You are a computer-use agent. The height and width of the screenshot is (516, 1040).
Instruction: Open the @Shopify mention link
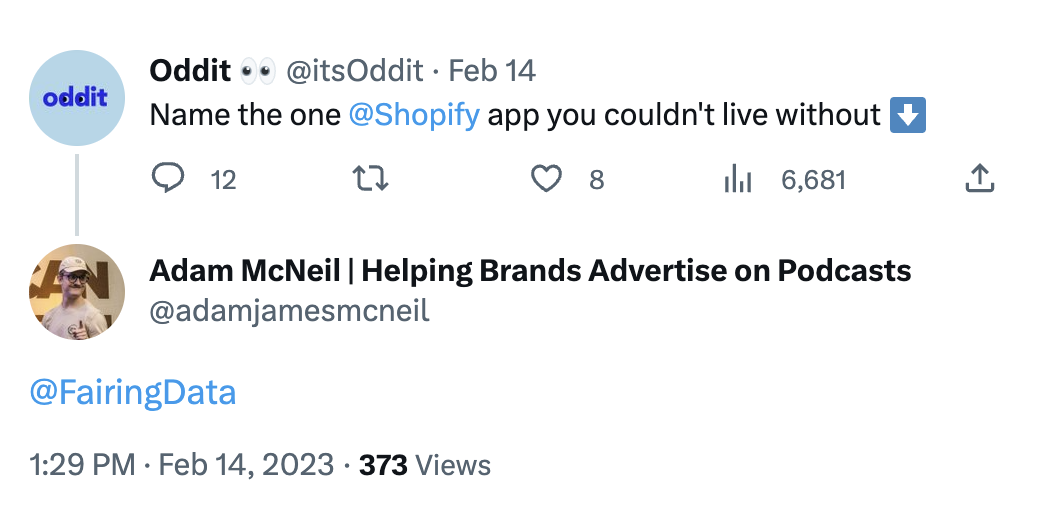point(414,116)
